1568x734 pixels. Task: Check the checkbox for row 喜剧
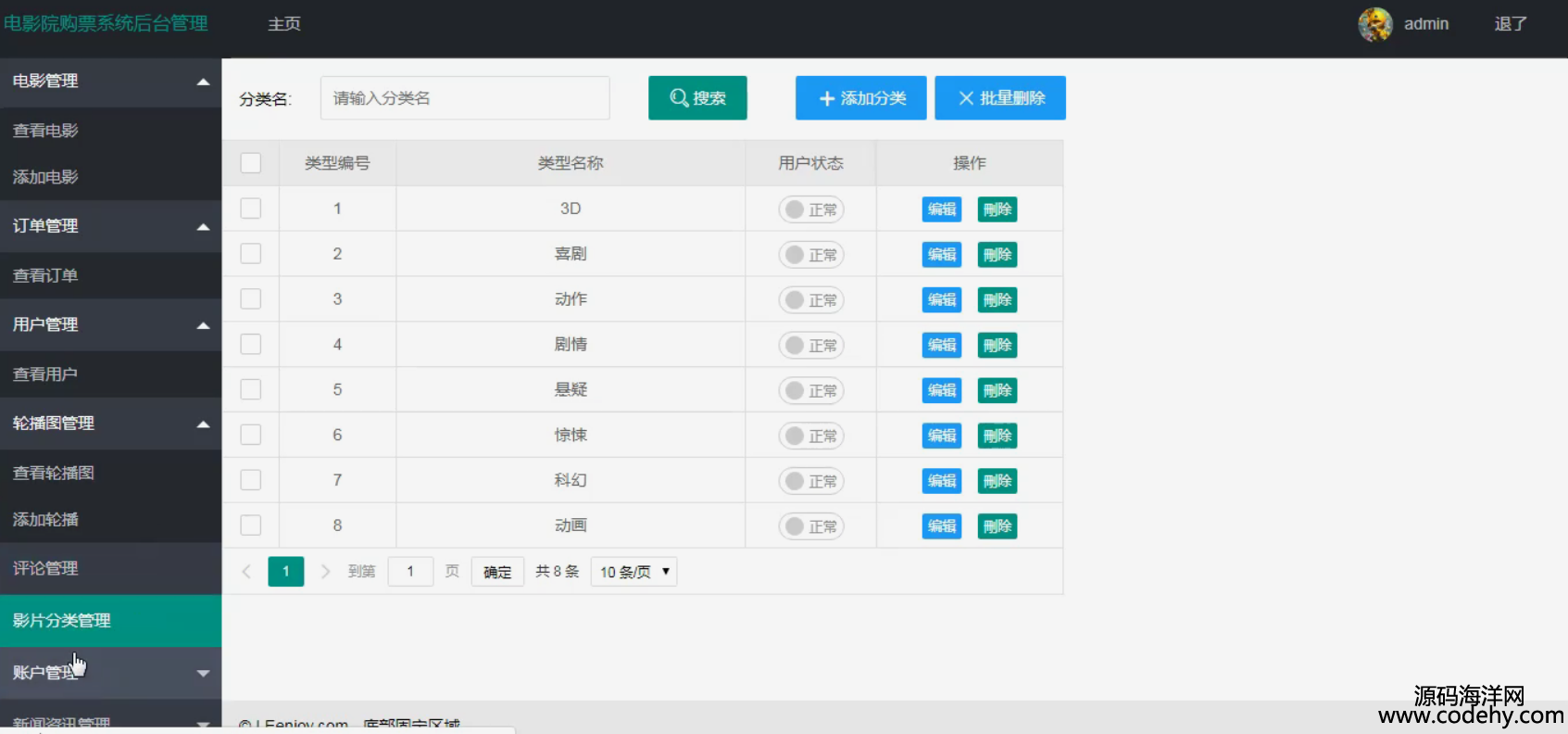coord(251,254)
